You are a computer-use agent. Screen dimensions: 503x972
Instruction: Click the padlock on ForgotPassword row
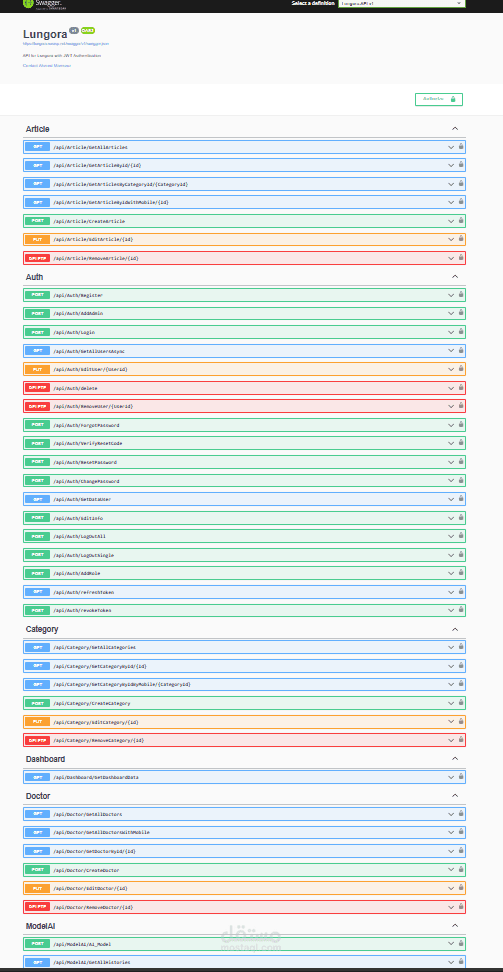(x=461, y=425)
